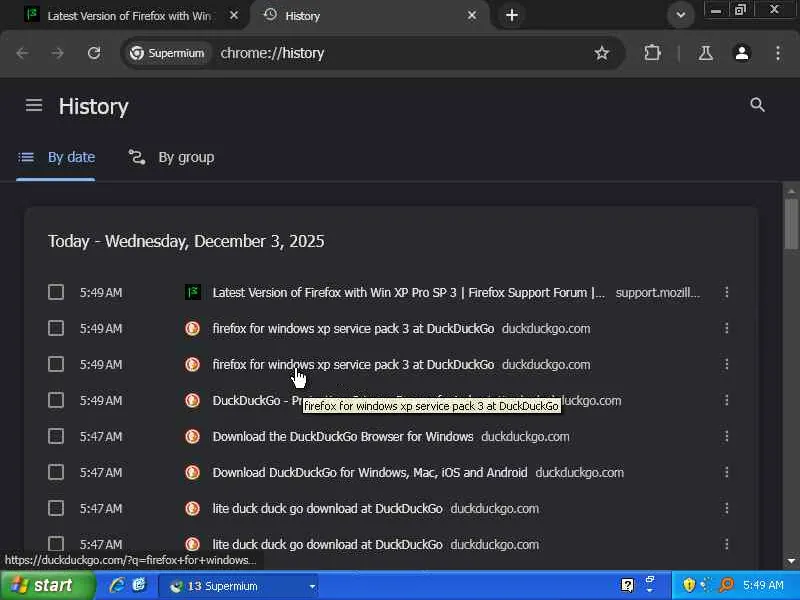
Task: Check the first firefox for windows xp entry checkbox
Action: pos(56,328)
